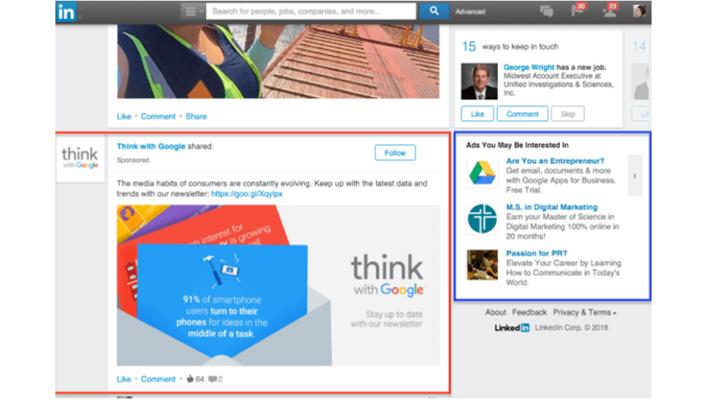This screenshot has width=707, height=400.
Task: Open the goo.gl newsletter link
Action: [x=247, y=194]
